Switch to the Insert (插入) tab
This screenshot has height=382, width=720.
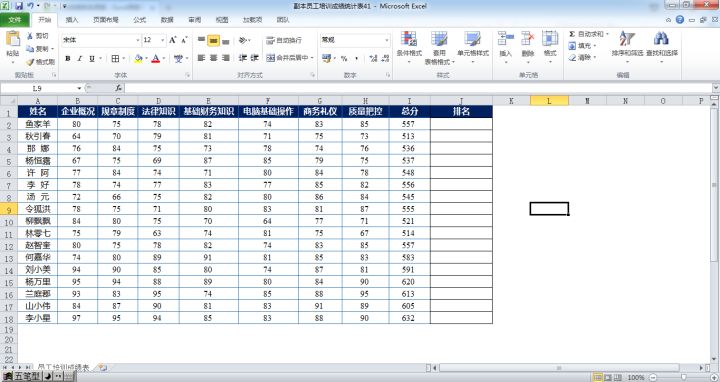pyautogui.click(x=72, y=20)
